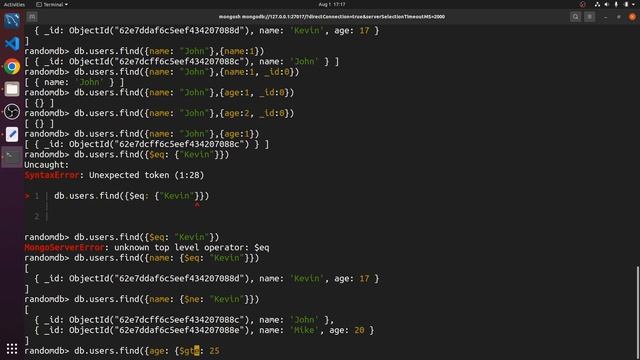
Task: Open the Files manager in the dock
Action: click(x=12, y=89)
